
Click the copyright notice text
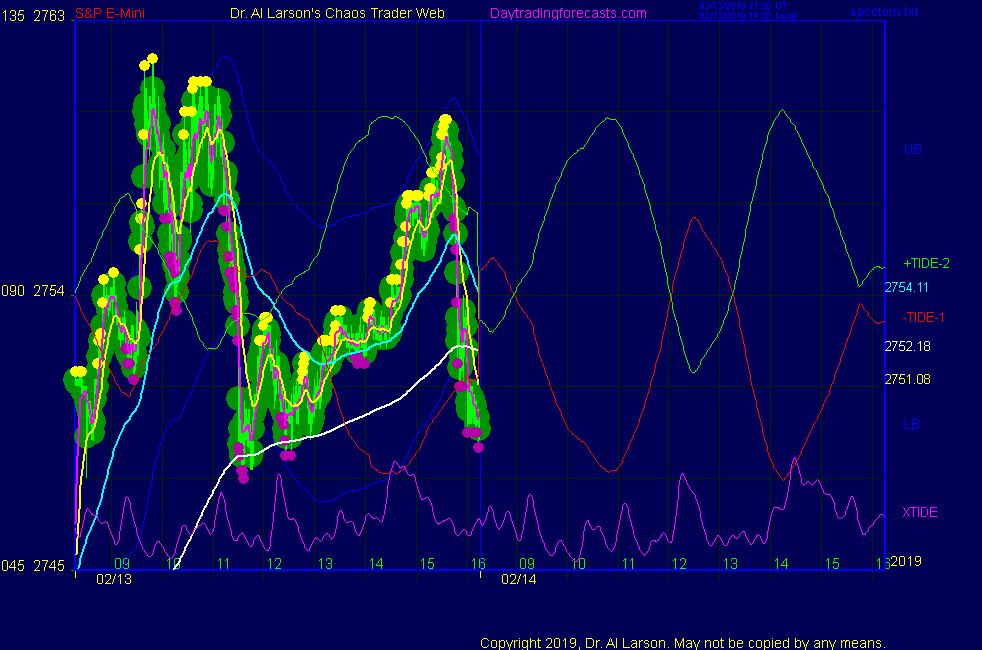coord(683,642)
